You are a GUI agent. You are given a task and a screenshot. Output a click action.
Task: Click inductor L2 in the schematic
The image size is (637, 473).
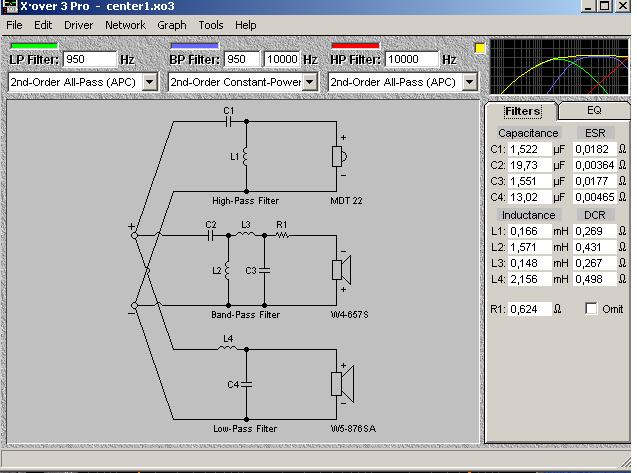[228, 270]
